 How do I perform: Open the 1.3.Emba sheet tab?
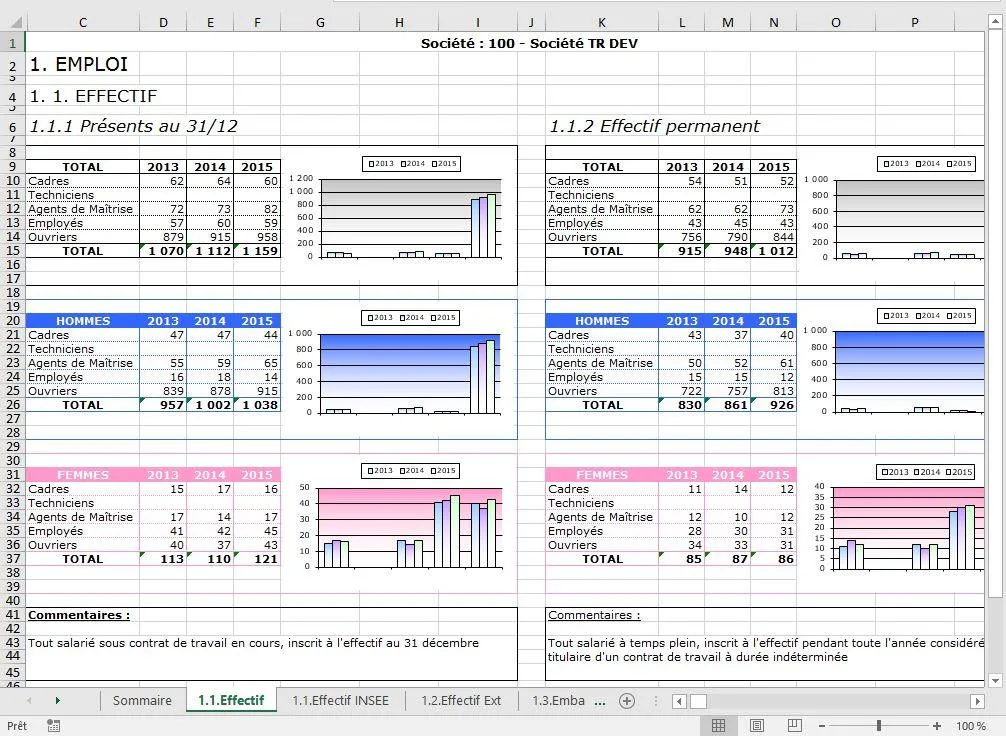[558, 701]
